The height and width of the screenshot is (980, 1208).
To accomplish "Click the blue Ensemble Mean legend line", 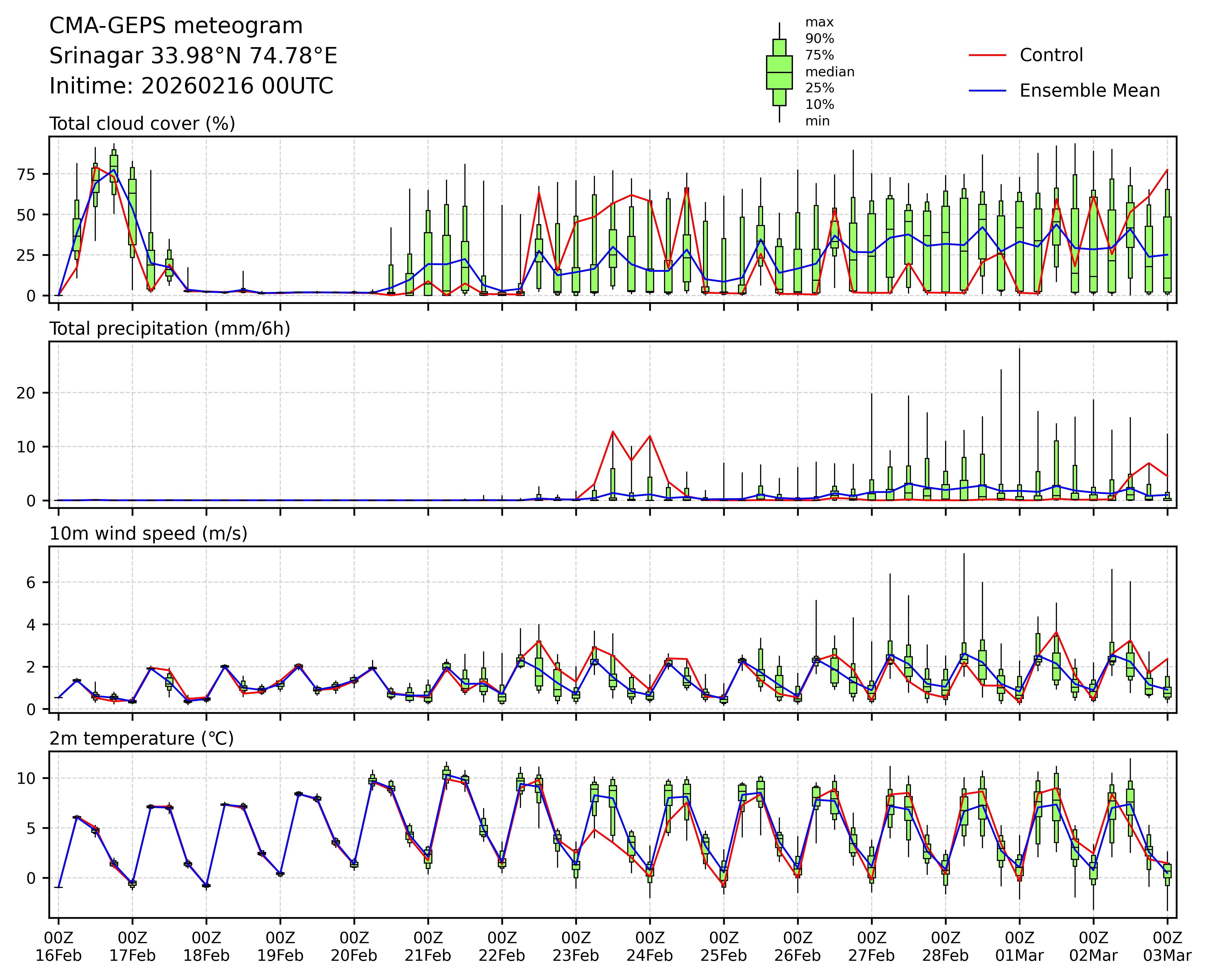I will click(987, 90).
